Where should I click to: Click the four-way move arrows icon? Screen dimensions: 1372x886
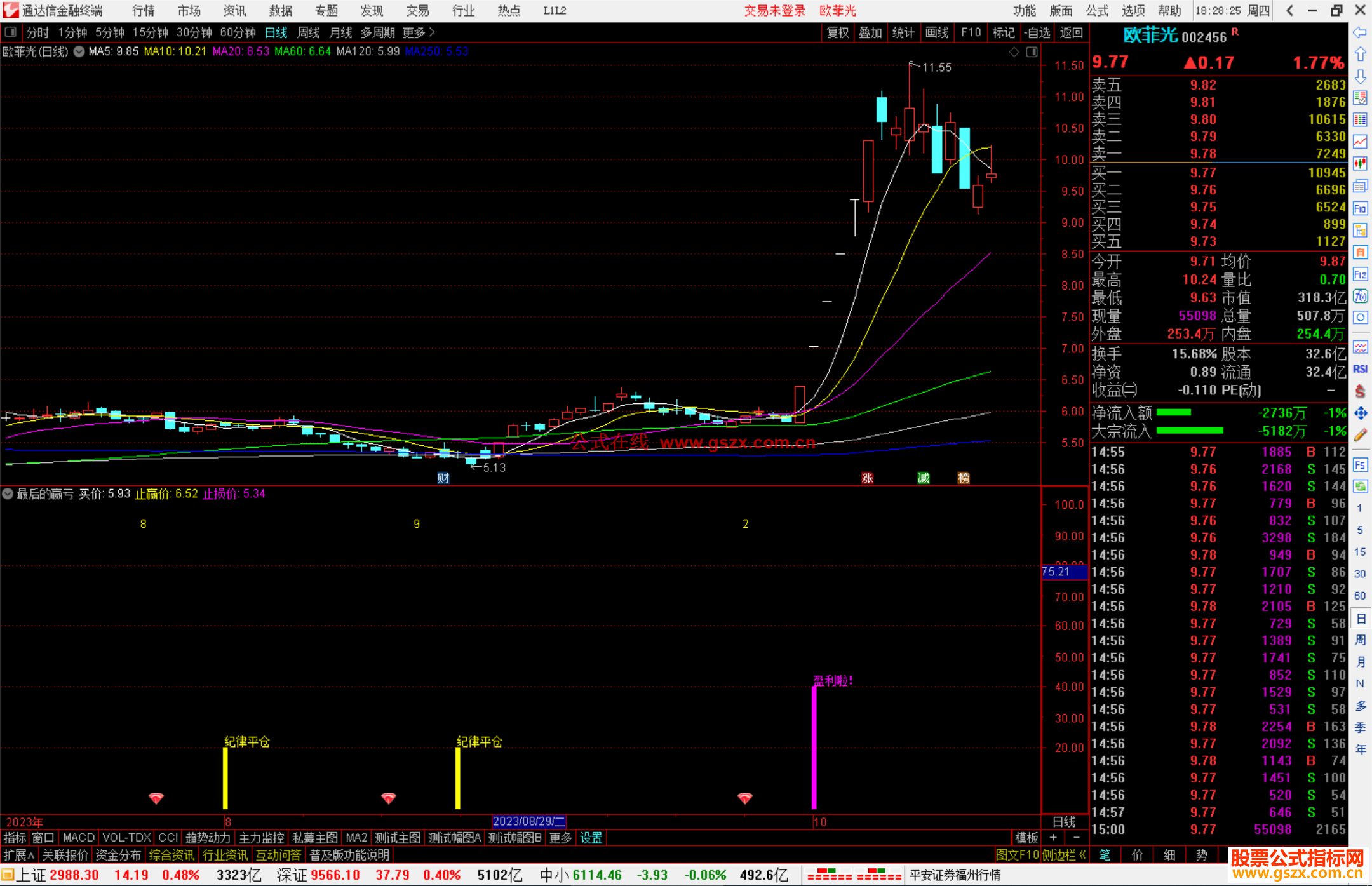tap(1360, 413)
